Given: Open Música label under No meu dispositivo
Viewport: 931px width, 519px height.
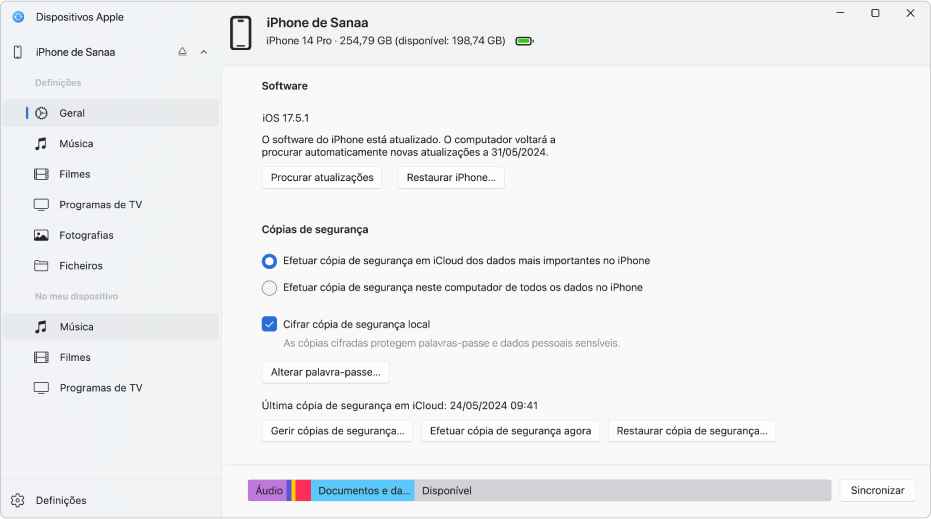Looking at the screenshot, I should pos(77,327).
